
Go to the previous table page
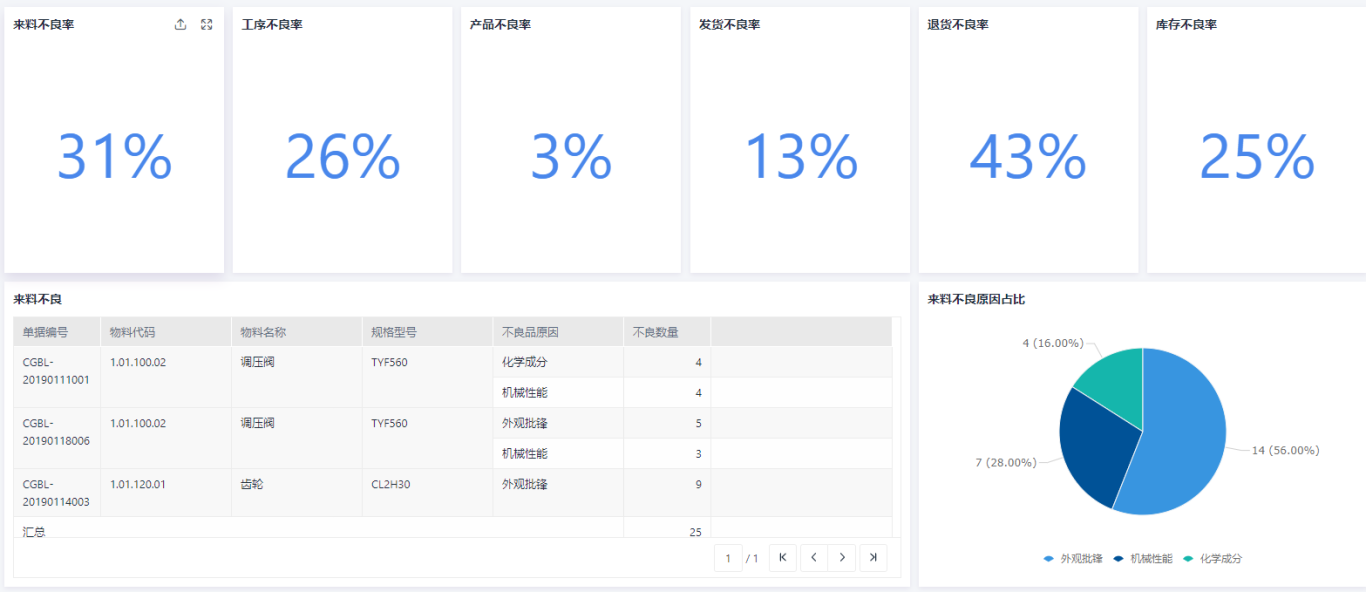[x=813, y=558]
